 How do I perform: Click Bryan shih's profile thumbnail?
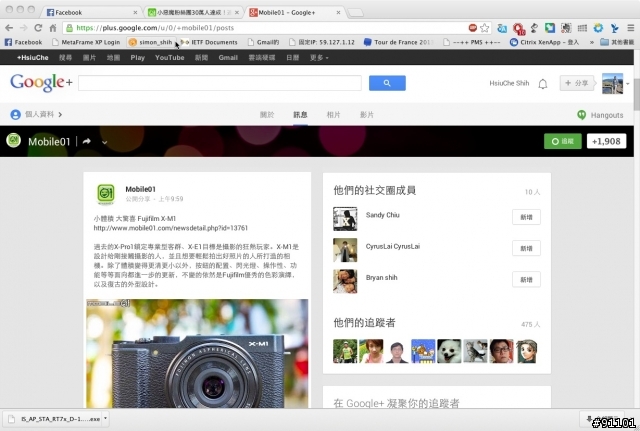click(x=345, y=281)
